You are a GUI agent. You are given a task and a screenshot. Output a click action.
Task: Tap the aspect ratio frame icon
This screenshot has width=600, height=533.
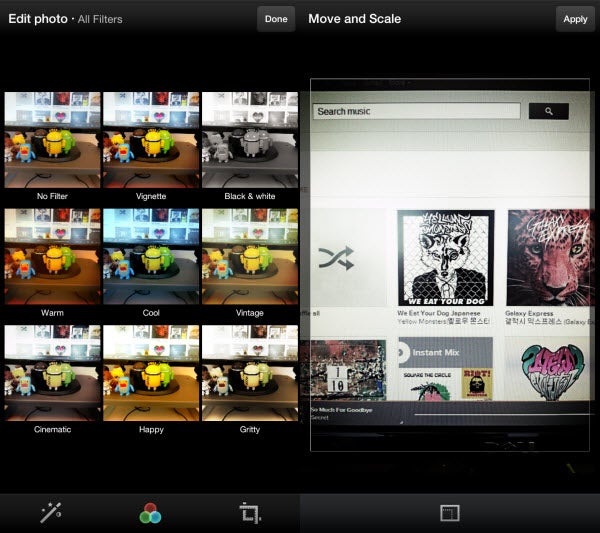450,513
